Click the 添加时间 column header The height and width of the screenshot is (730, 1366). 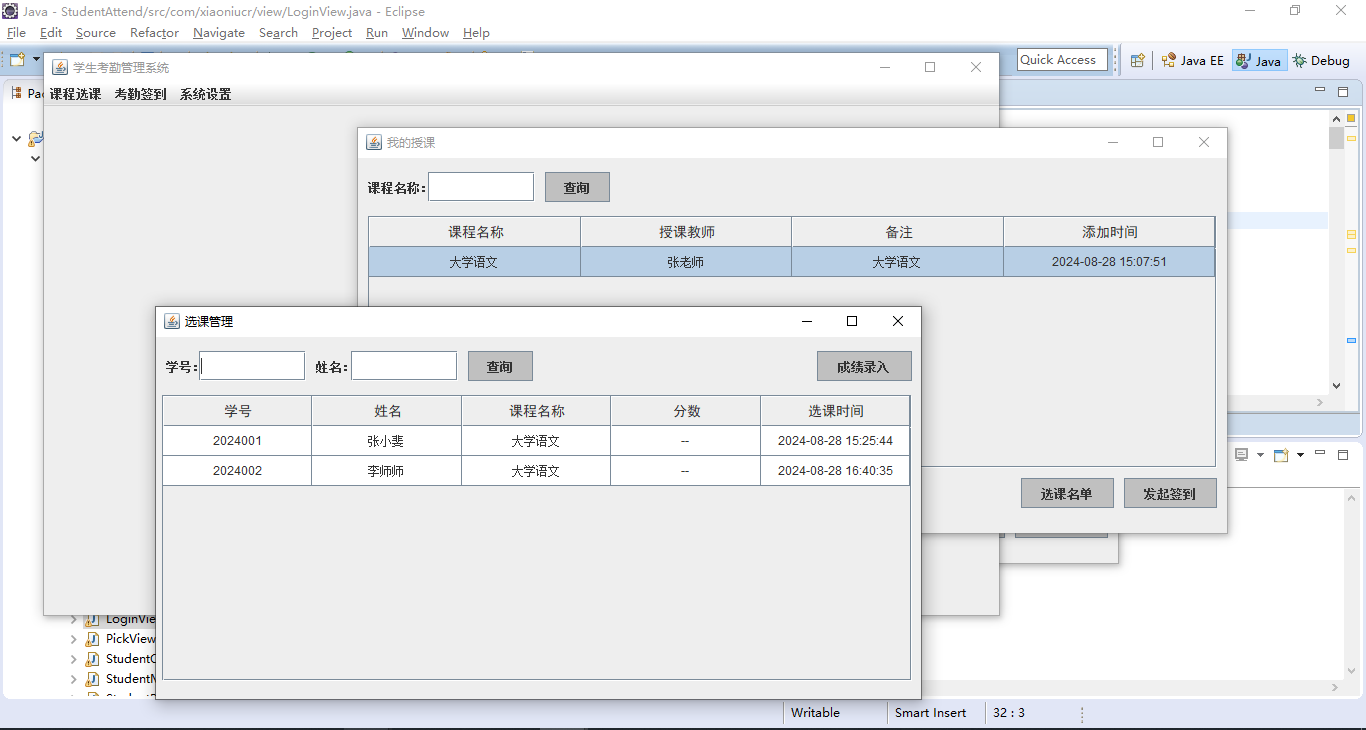pyautogui.click(x=1110, y=232)
